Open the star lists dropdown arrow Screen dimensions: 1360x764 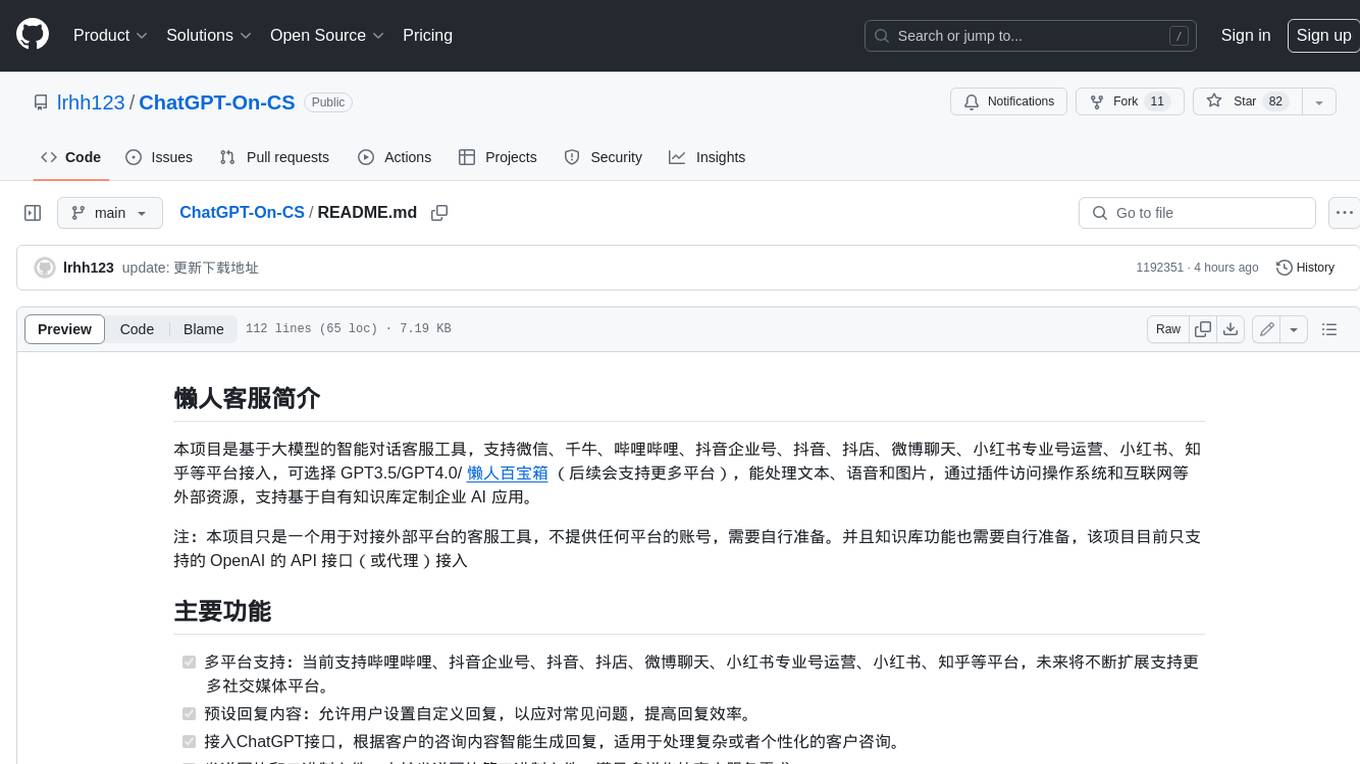coord(1319,102)
